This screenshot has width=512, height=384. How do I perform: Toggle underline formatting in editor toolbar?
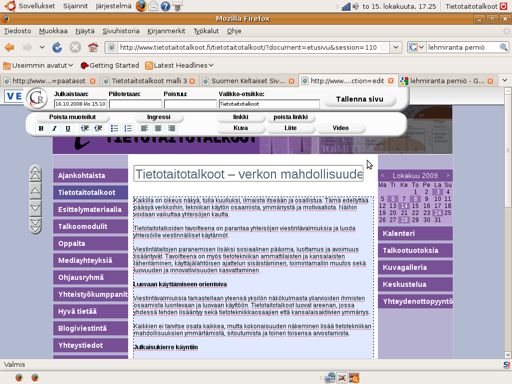click(x=68, y=128)
